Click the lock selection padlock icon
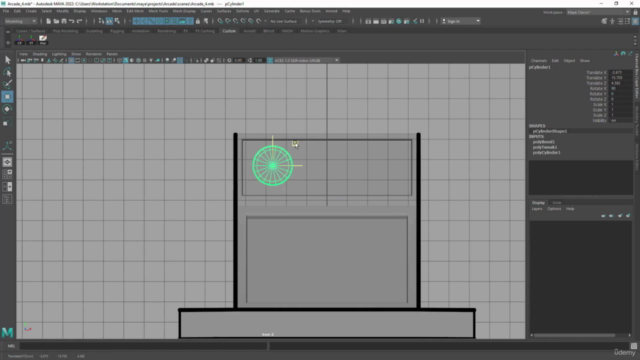Image resolution: width=640 pixels, height=360 pixels. click(198, 21)
